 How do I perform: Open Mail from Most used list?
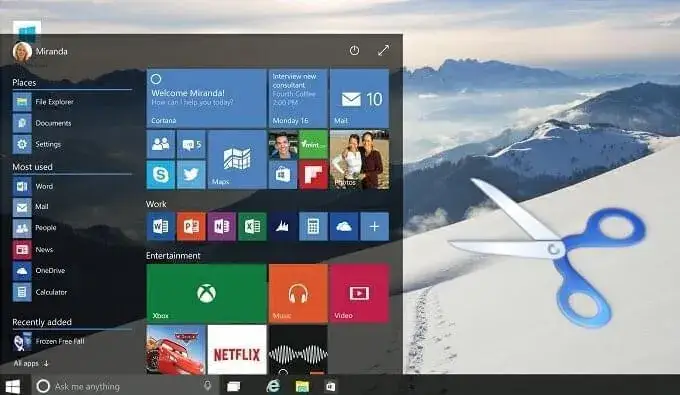click(x=31, y=207)
